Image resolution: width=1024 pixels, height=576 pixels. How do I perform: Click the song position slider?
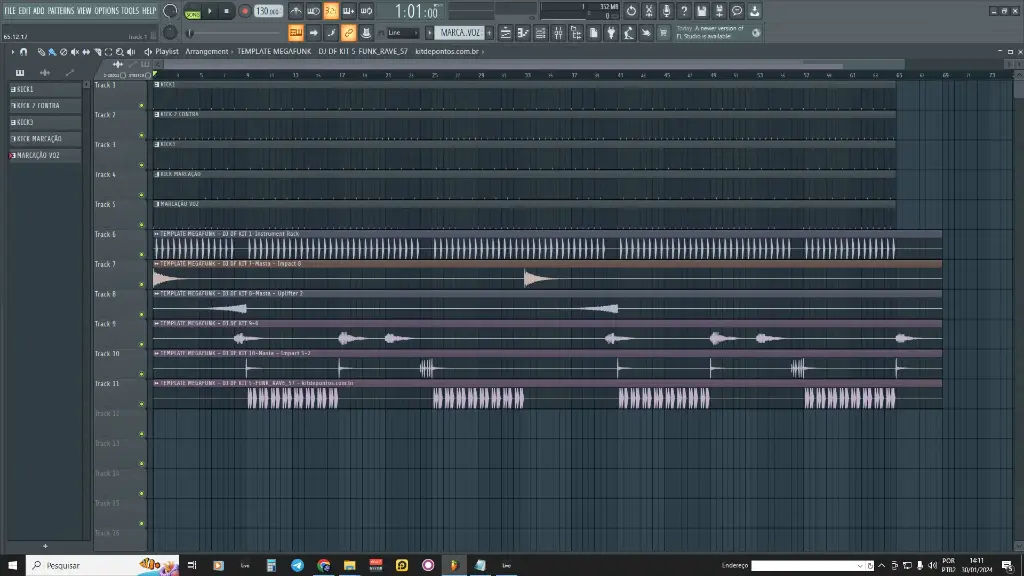pos(234,33)
